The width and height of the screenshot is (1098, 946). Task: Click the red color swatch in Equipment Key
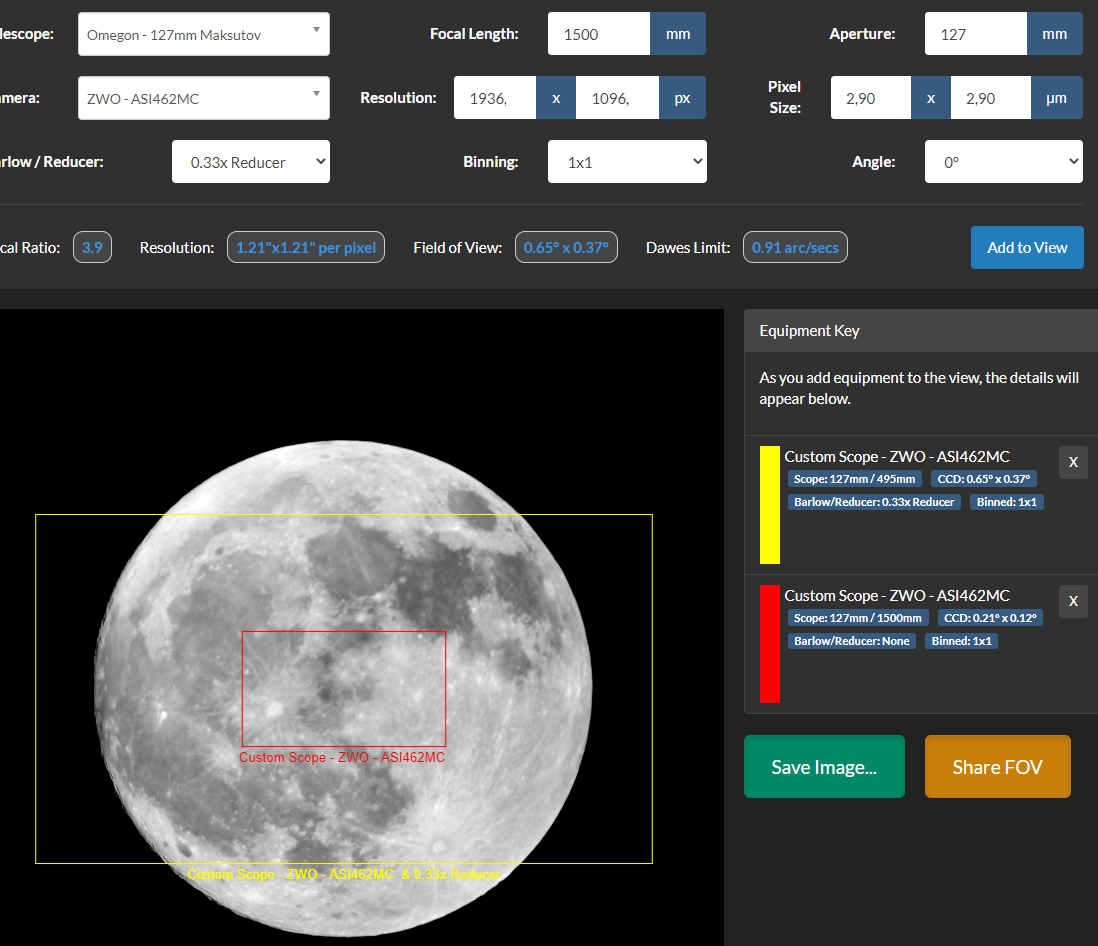[x=770, y=644]
